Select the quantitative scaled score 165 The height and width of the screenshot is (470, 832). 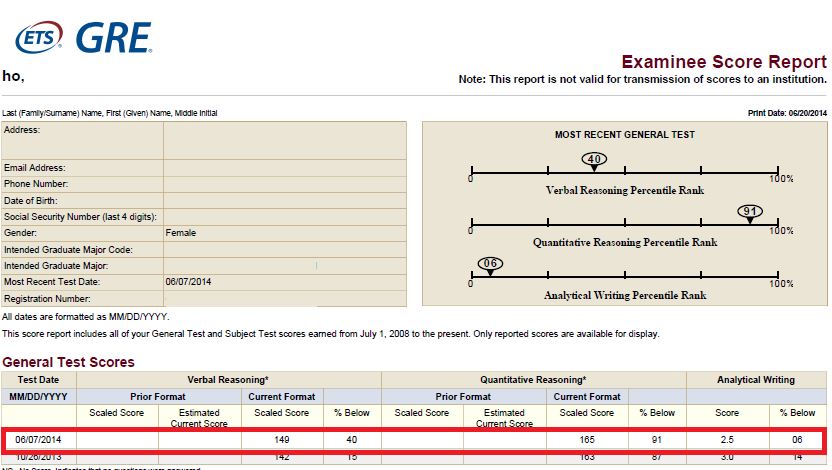(x=587, y=440)
